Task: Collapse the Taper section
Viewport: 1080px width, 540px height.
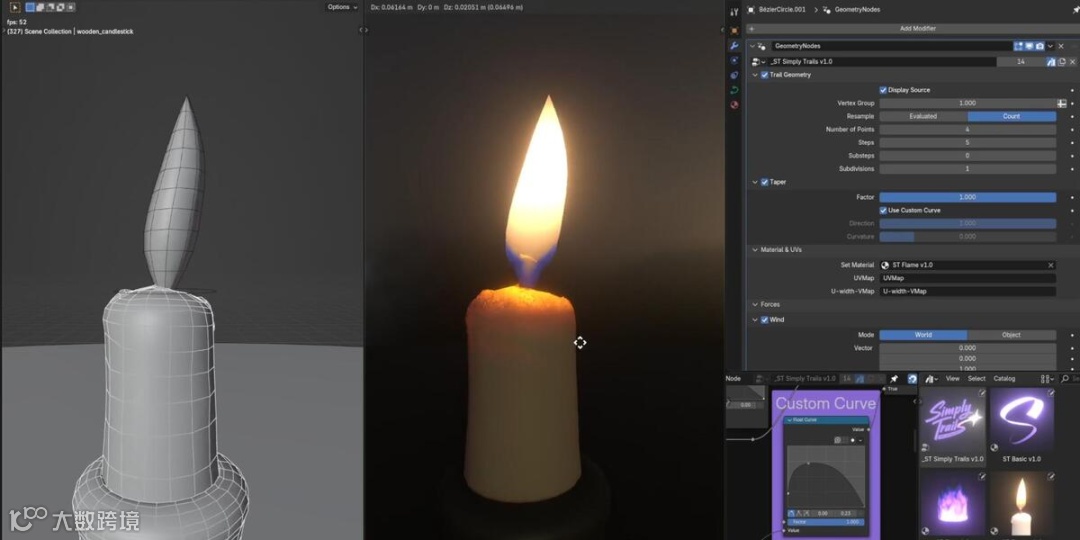Action: click(x=755, y=183)
